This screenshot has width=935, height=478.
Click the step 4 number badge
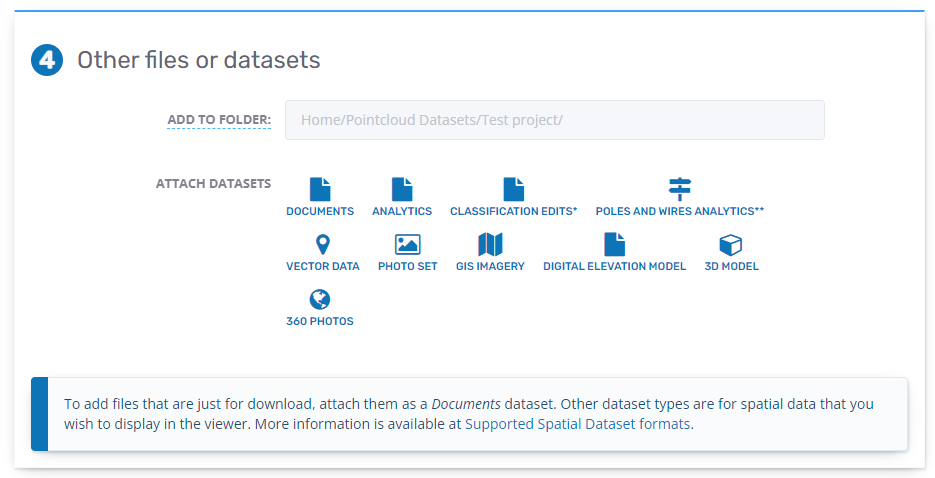[x=46, y=60]
